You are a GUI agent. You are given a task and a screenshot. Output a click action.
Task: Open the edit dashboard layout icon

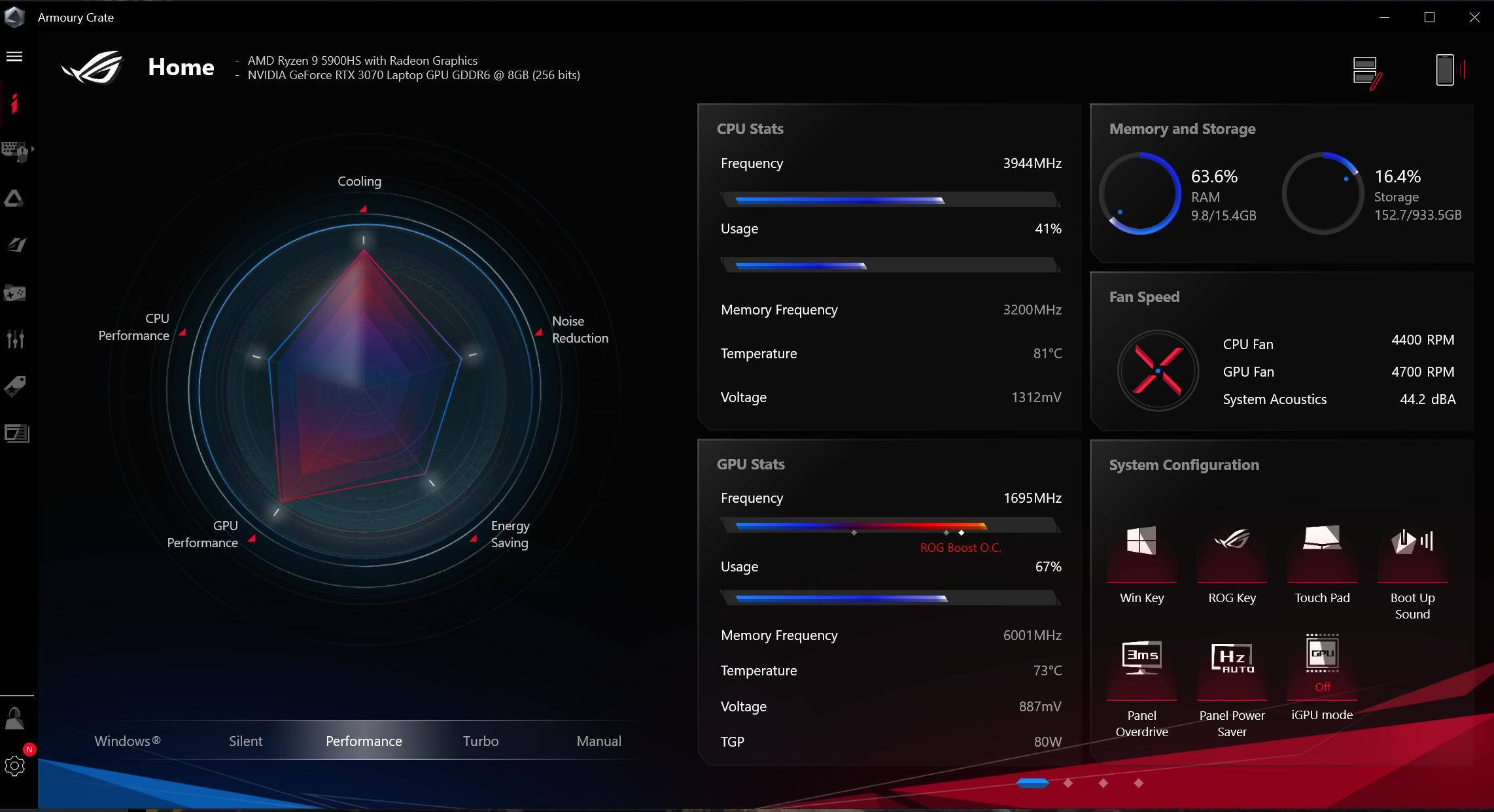click(x=1366, y=71)
